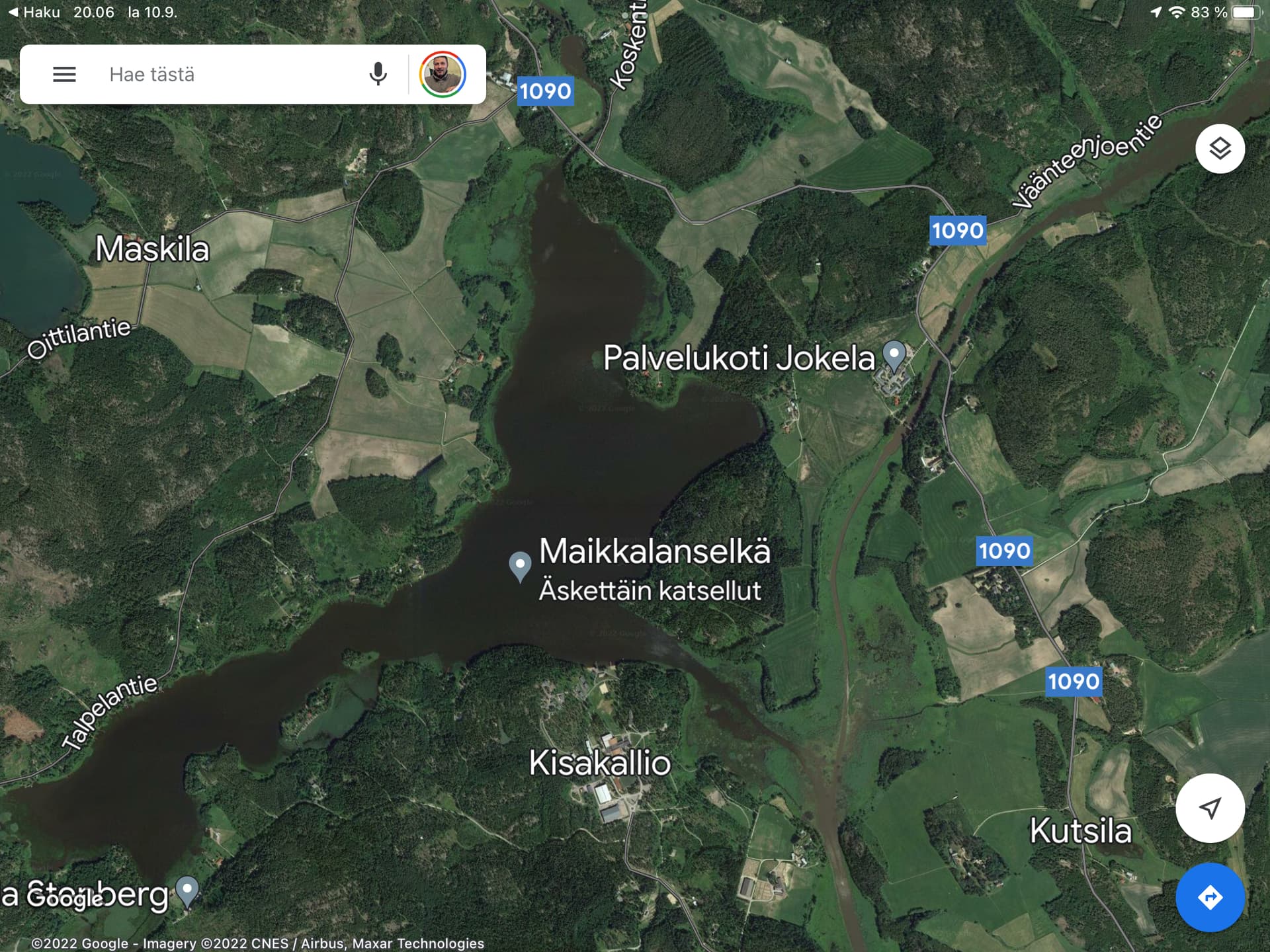Tap the Kisakallio place label
The height and width of the screenshot is (952, 1270).
point(600,763)
